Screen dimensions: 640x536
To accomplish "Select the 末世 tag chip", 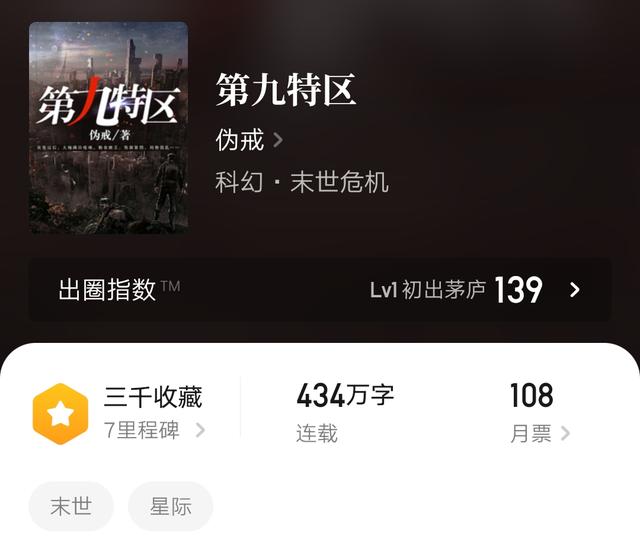I will tap(71, 506).
